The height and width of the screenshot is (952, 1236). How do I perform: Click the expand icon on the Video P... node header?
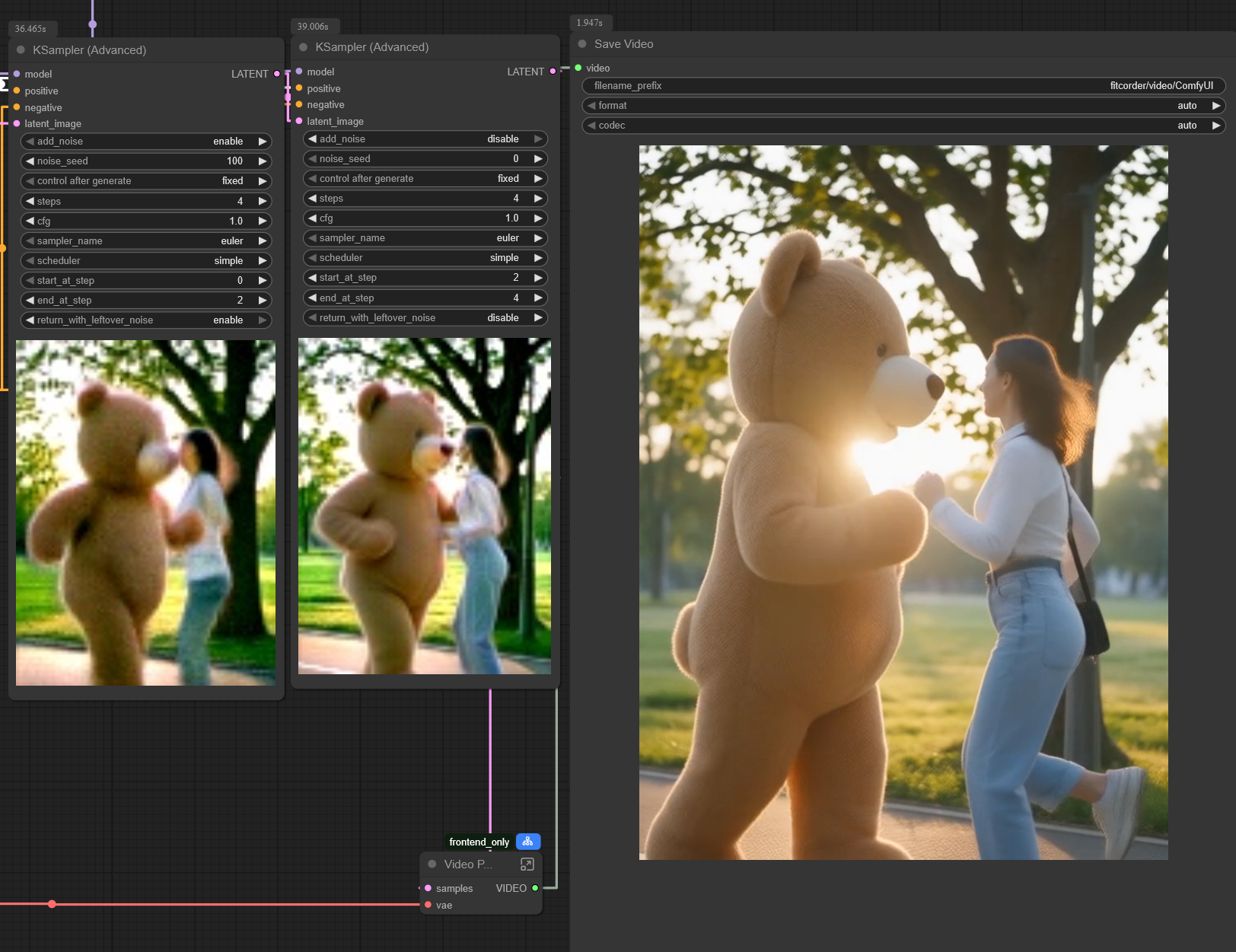click(x=527, y=864)
